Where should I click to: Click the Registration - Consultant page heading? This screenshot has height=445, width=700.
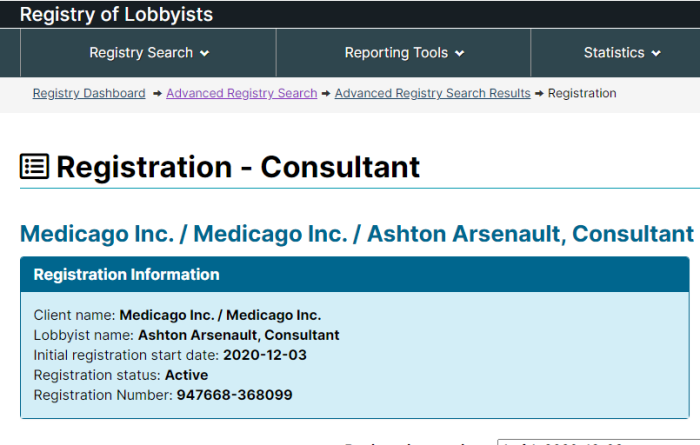(238, 167)
